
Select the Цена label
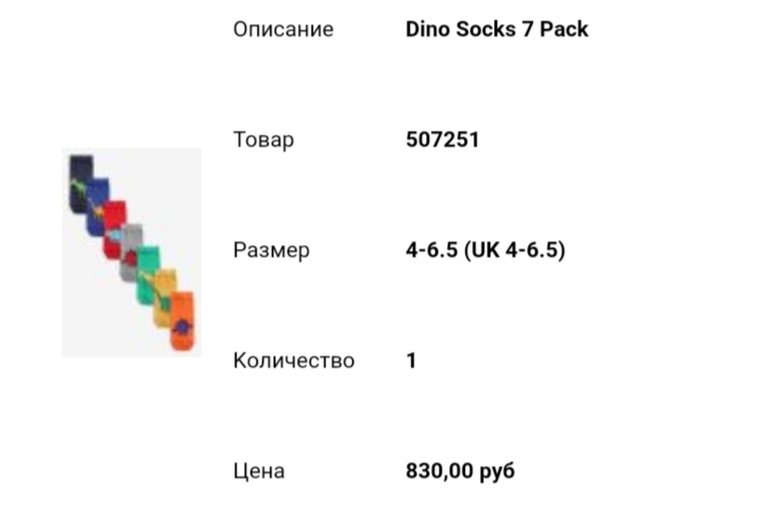[258, 470]
